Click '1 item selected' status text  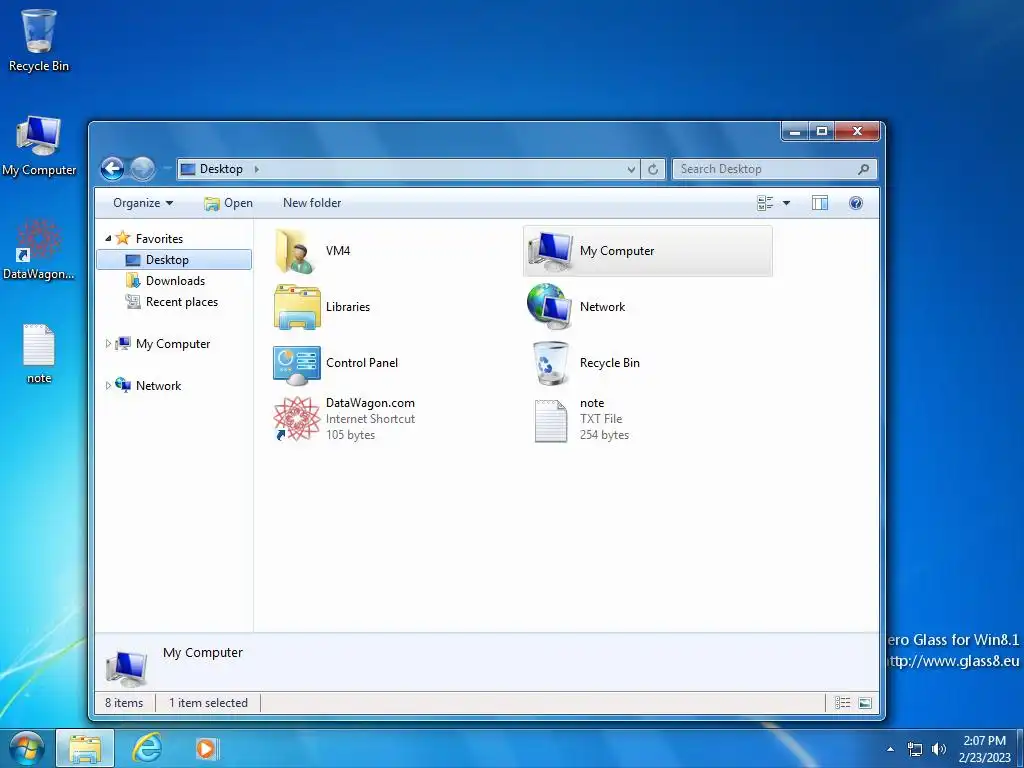tap(208, 703)
